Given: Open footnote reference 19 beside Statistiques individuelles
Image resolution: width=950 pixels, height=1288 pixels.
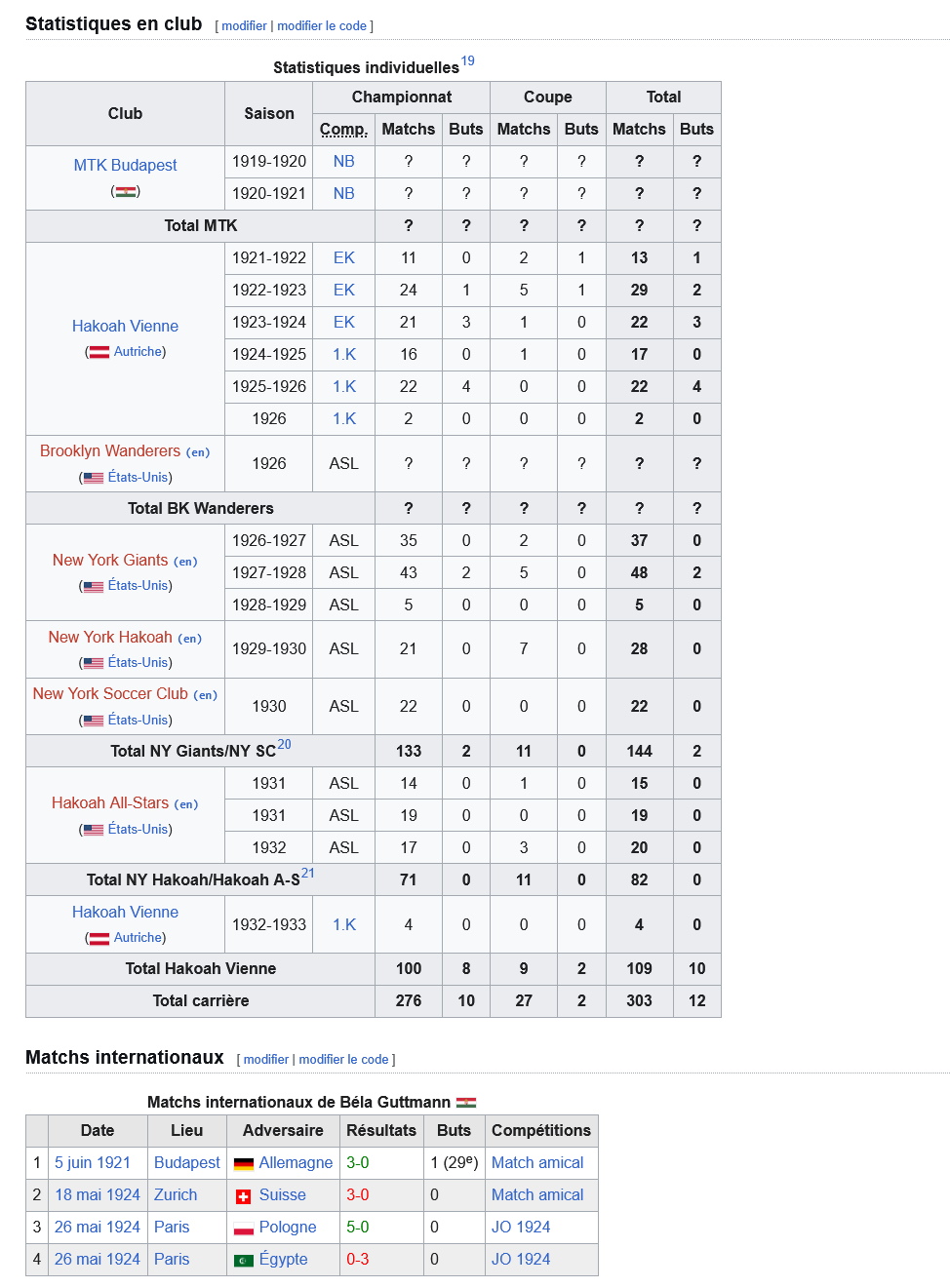Looking at the screenshot, I should [468, 60].
